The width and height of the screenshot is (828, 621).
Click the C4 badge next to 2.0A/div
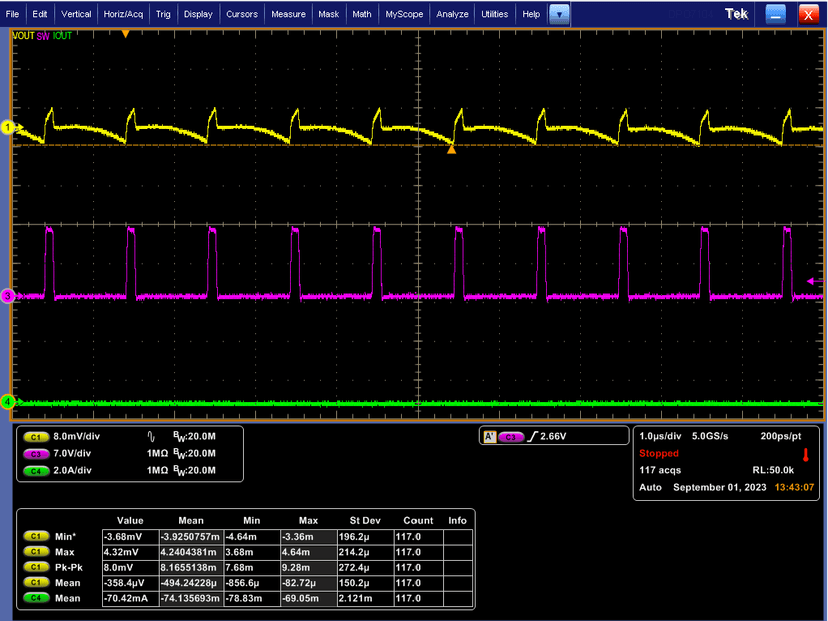tap(36, 470)
